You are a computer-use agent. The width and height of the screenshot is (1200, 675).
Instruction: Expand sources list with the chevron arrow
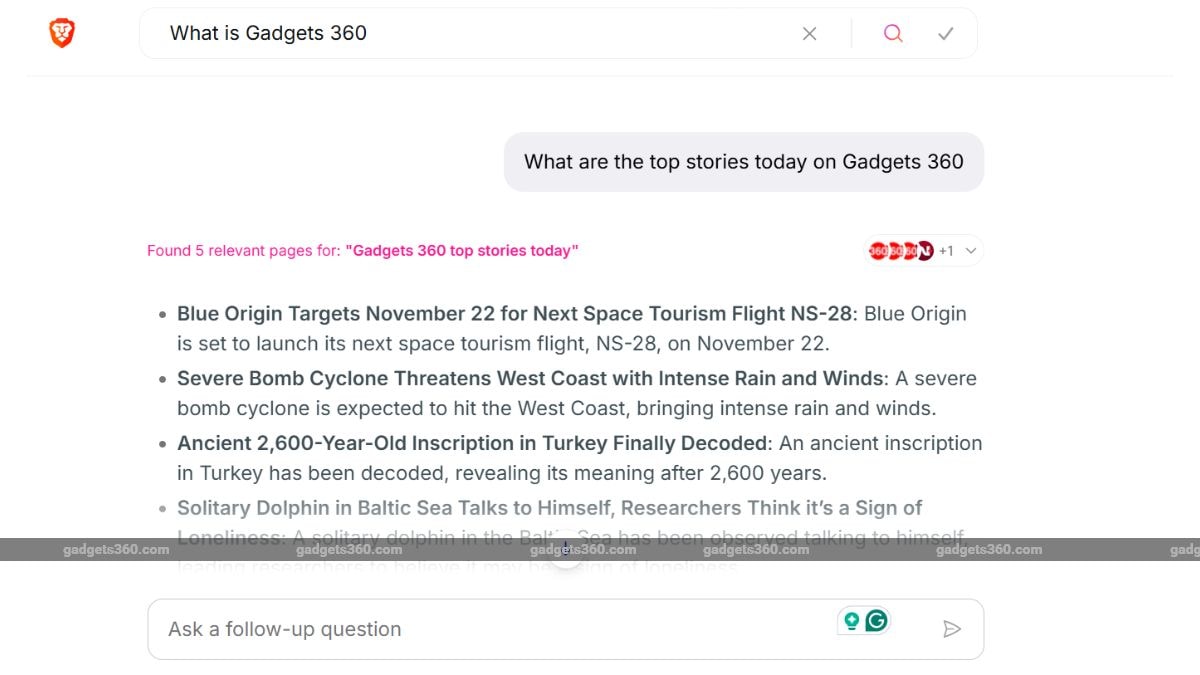pyautogui.click(x=970, y=251)
